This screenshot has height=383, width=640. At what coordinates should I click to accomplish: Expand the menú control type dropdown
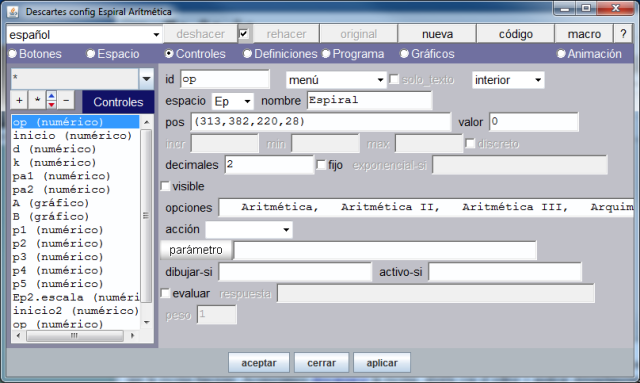click(x=336, y=80)
